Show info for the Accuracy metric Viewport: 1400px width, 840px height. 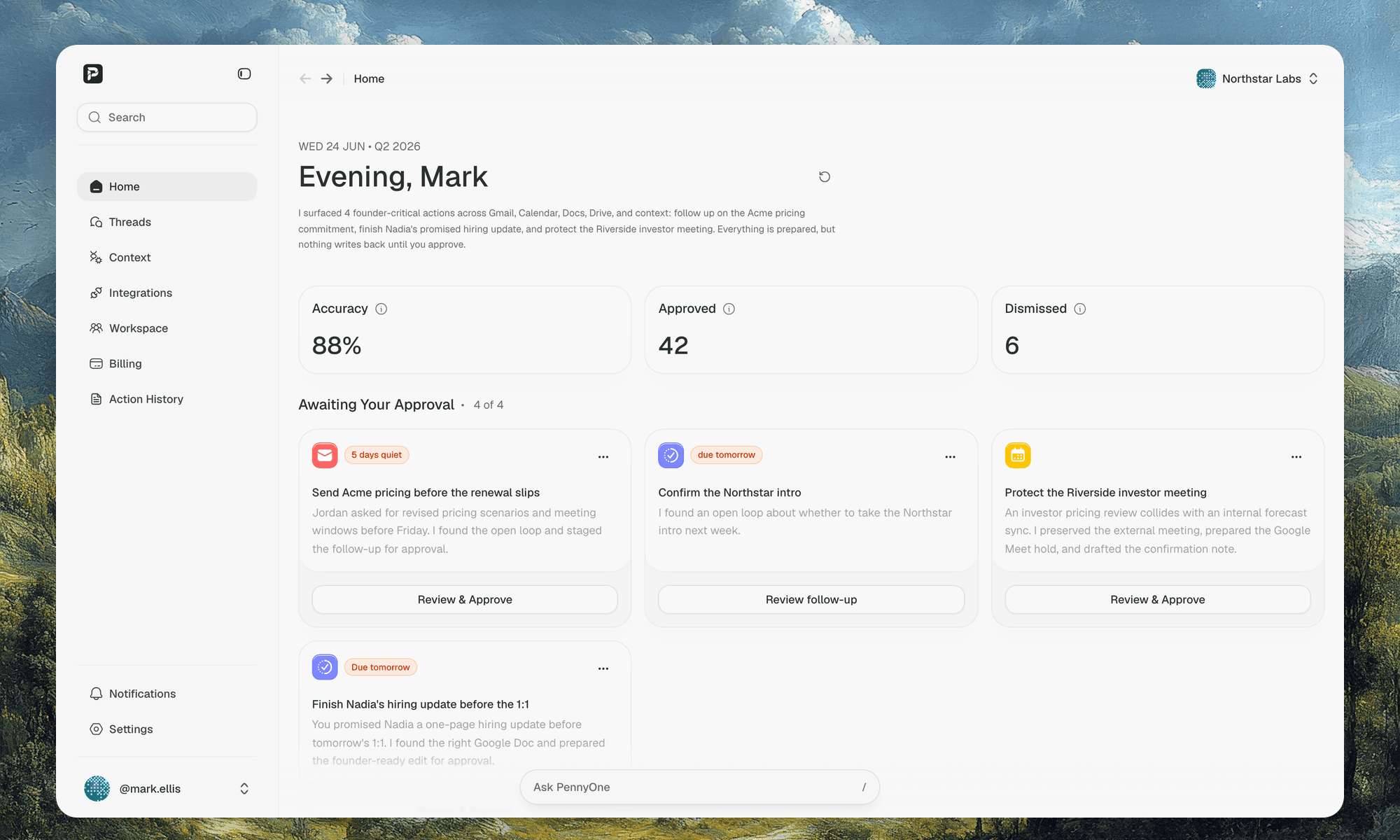pyautogui.click(x=381, y=309)
